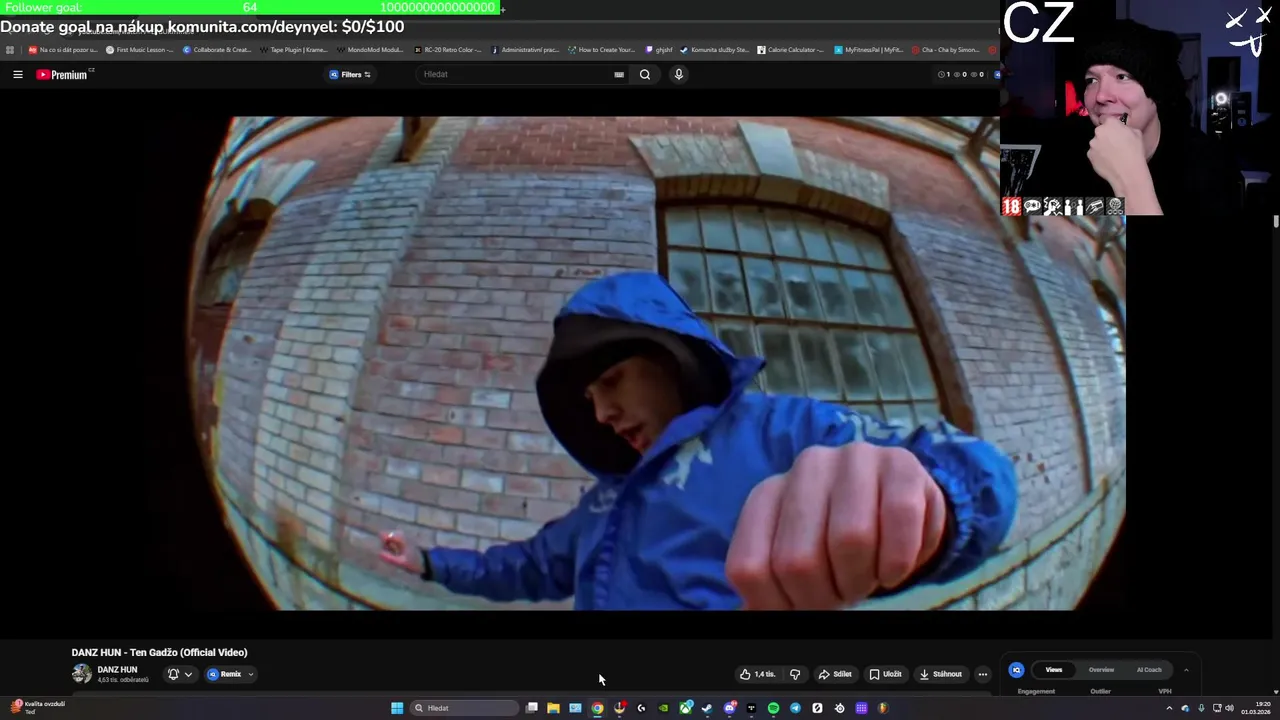Image resolution: width=1280 pixels, height=720 pixels.
Task: Open Task View in the taskbar
Action: [532, 708]
